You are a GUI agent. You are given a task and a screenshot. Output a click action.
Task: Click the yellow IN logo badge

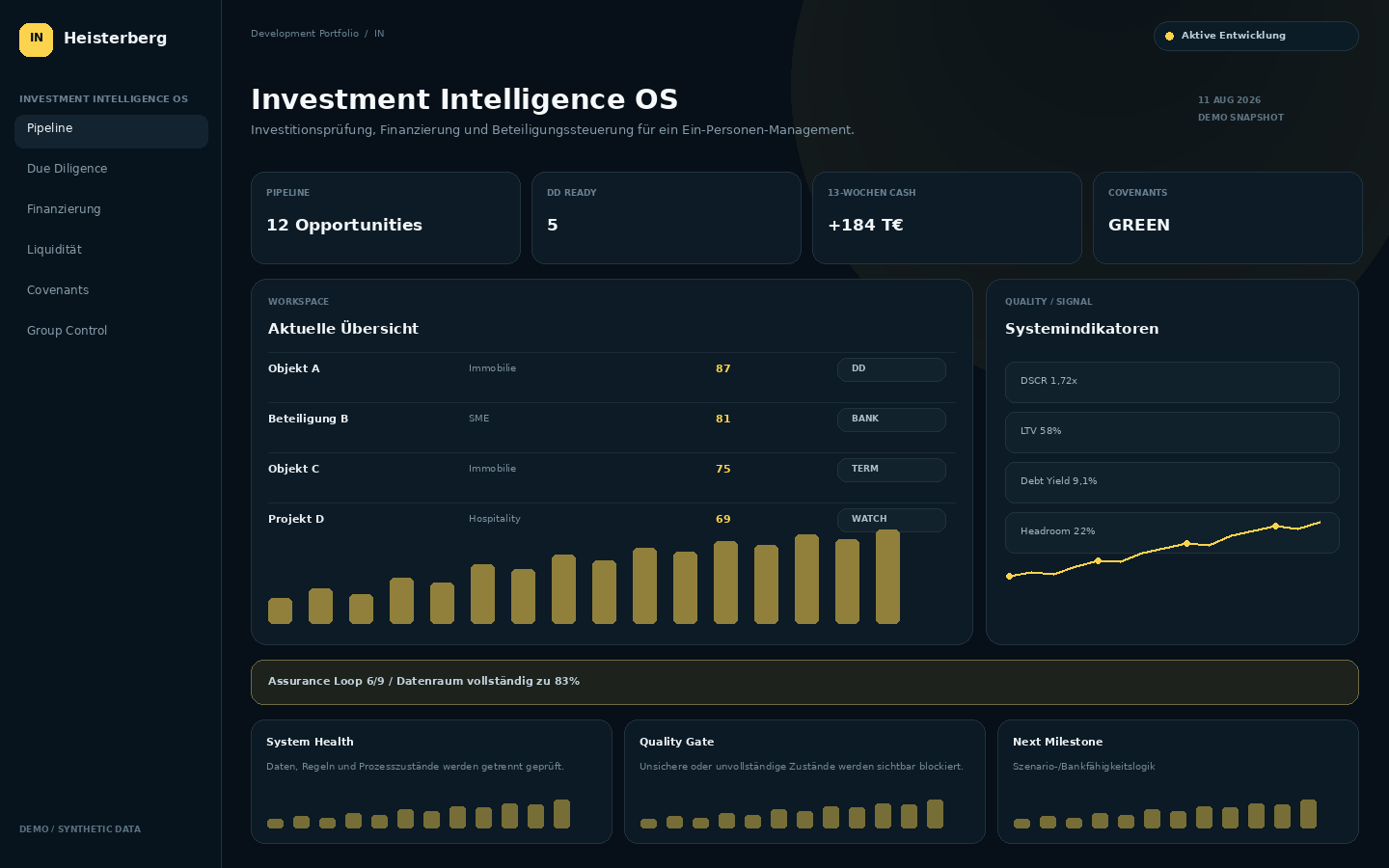click(37, 40)
